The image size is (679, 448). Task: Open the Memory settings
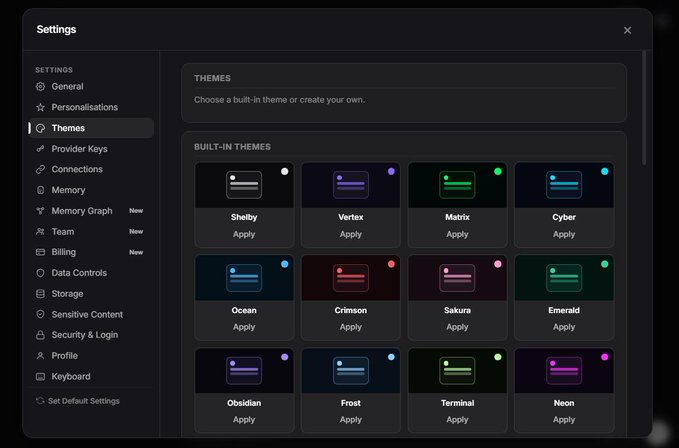click(91, 190)
